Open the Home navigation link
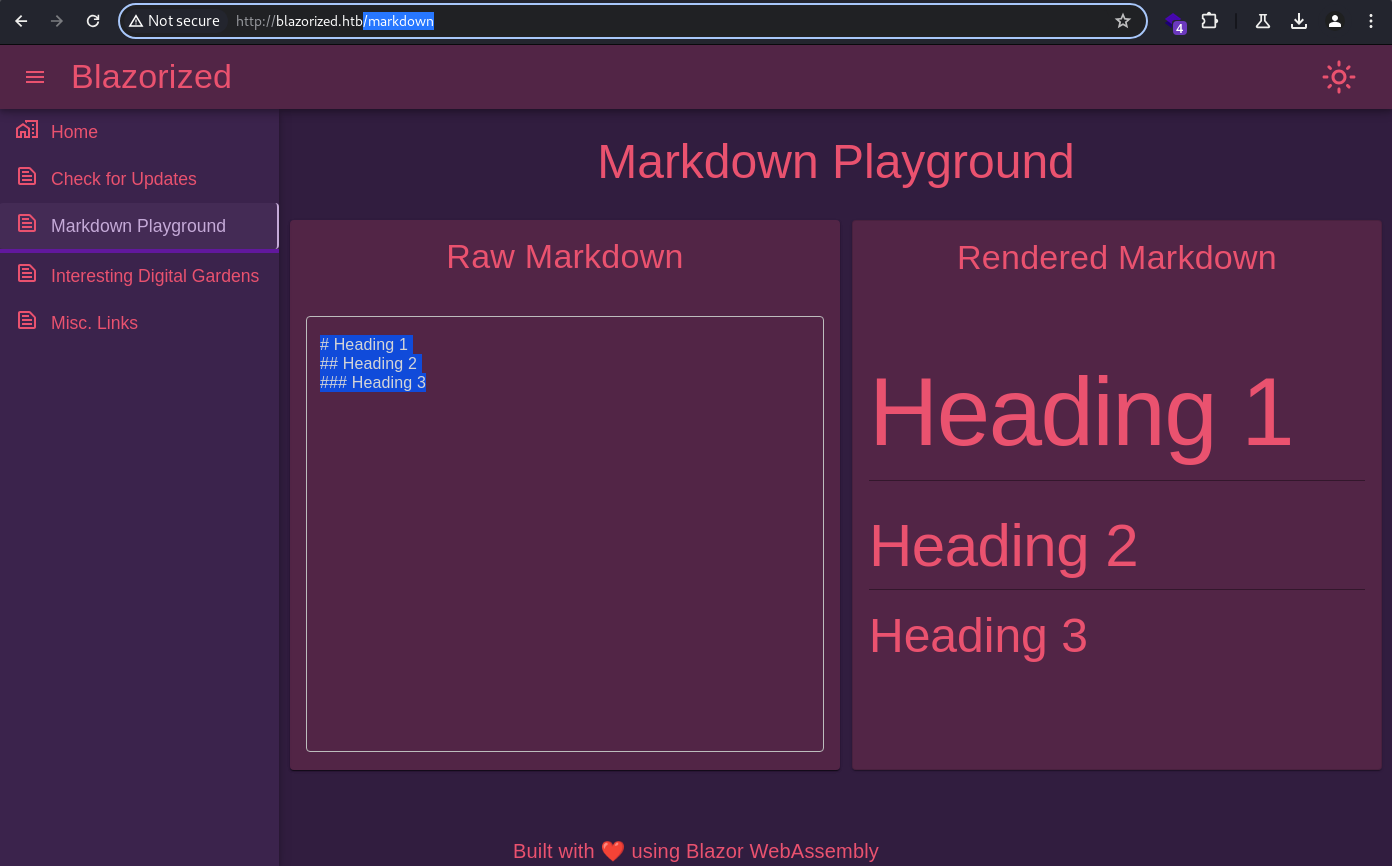 [x=139, y=132]
